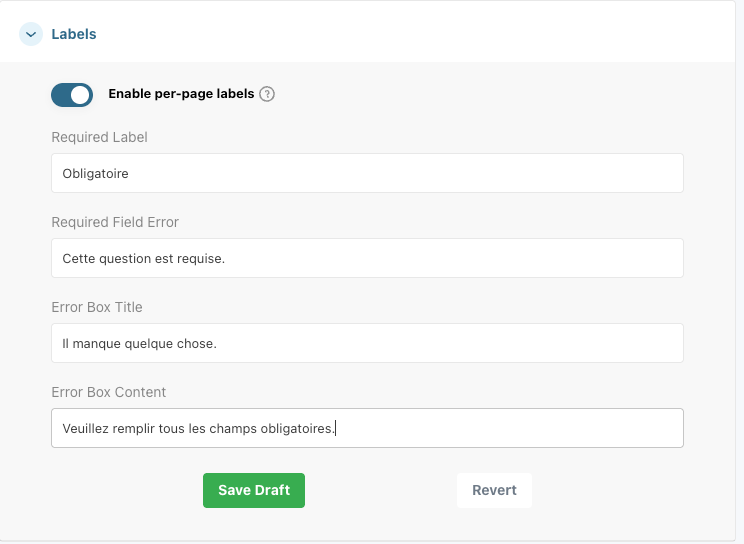The width and height of the screenshot is (744, 544).
Task: Click the 'Cette question est requise.' text
Action: click(143, 258)
